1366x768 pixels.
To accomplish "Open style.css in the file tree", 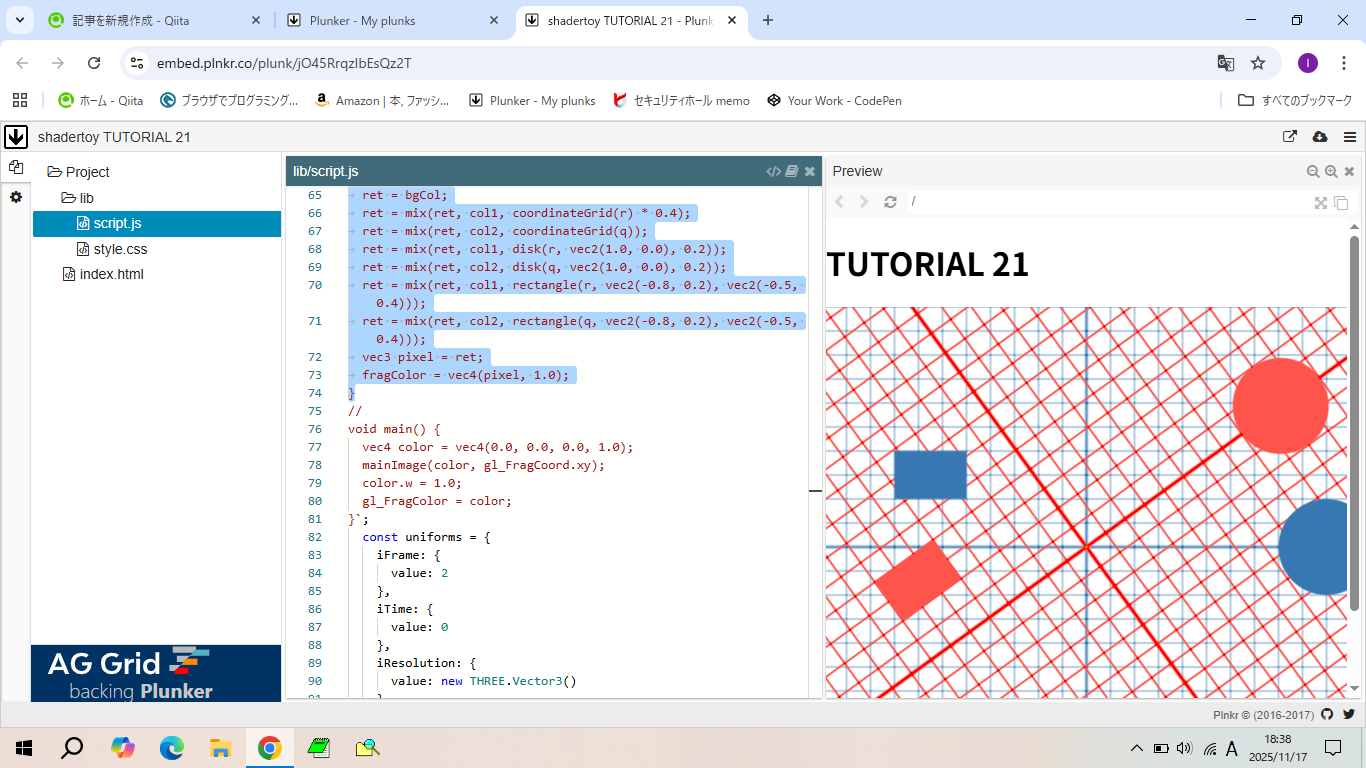I will click(119, 249).
